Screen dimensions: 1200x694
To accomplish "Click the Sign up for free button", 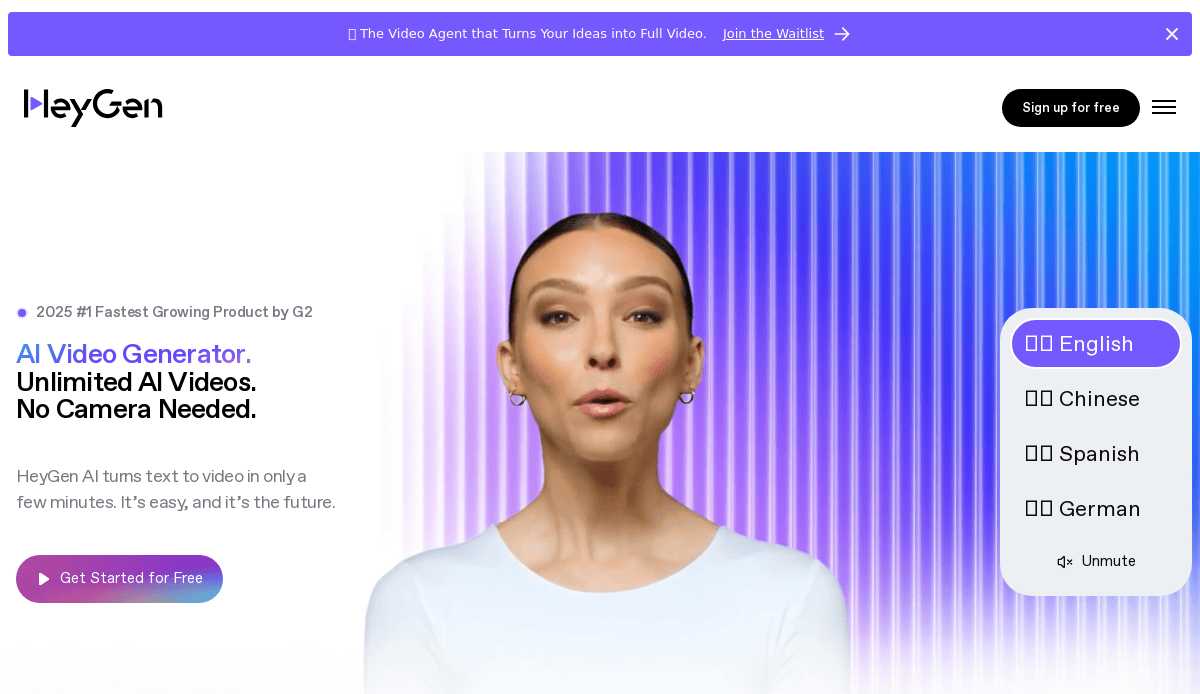I will pos(1070,108).
